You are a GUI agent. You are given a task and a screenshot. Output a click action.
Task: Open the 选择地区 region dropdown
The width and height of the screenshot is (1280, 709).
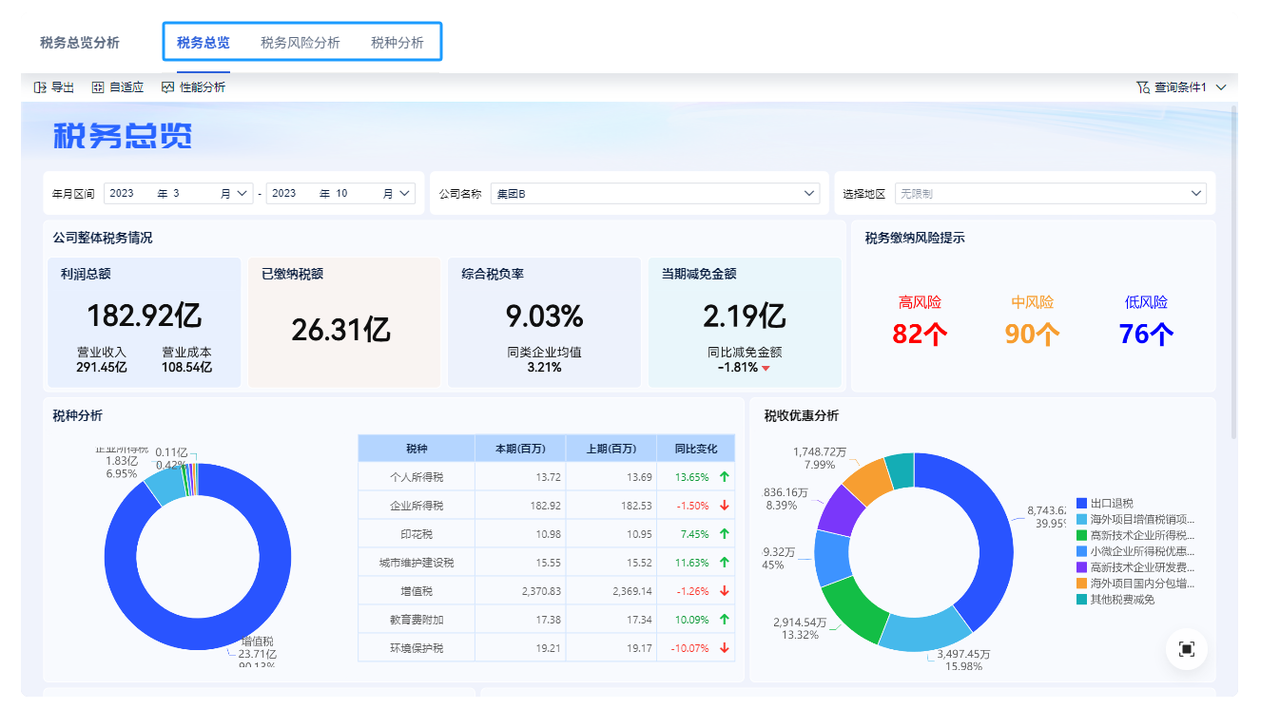pos(1196,193)
